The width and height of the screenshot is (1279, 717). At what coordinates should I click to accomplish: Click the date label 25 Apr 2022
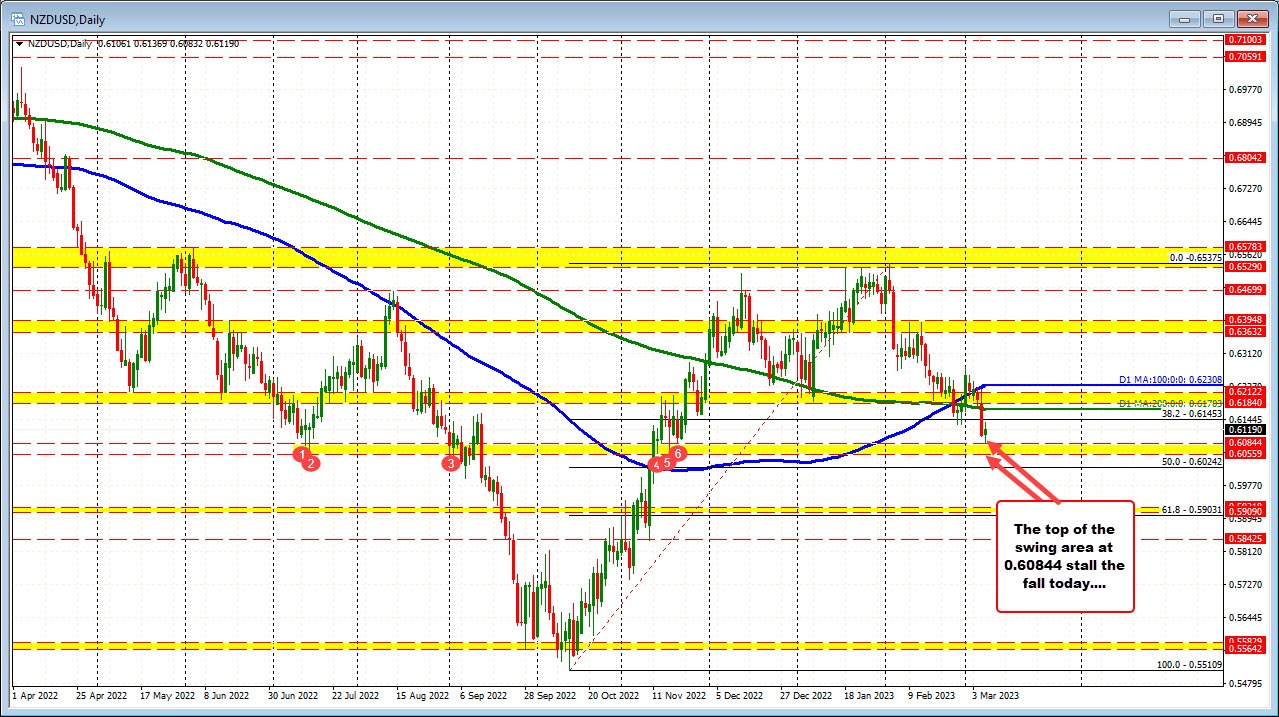pos(102,695)
